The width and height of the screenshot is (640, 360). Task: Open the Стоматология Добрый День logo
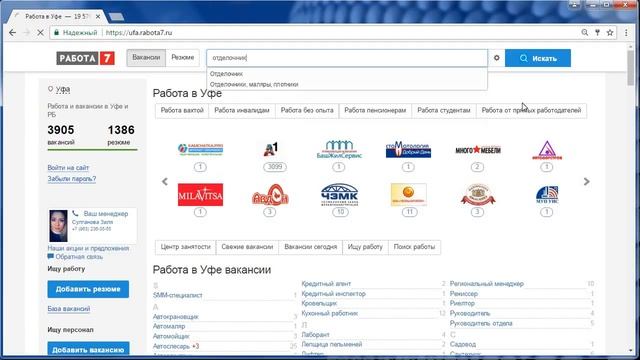[x=408, y=150]
